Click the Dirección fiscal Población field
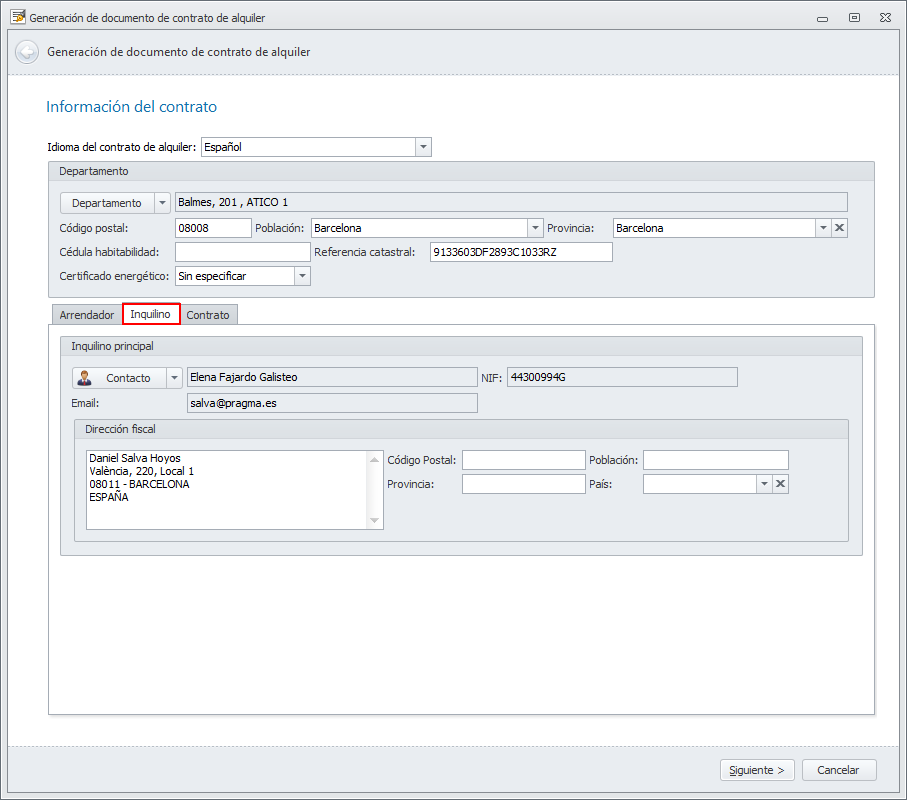The height and width of the screenshot is (800, 907). [x=716, y=460]
